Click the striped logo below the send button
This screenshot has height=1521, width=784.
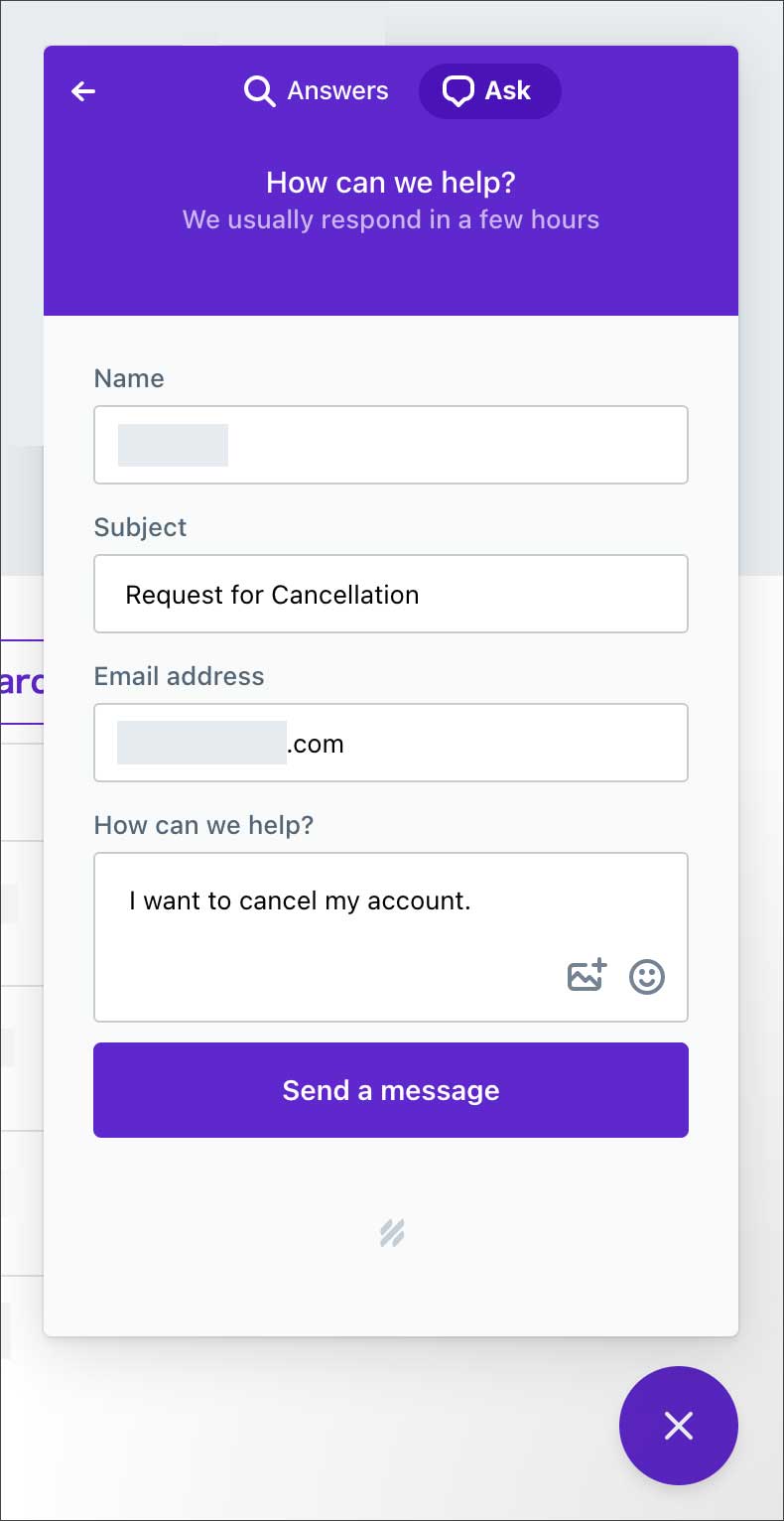point(392,1233)
